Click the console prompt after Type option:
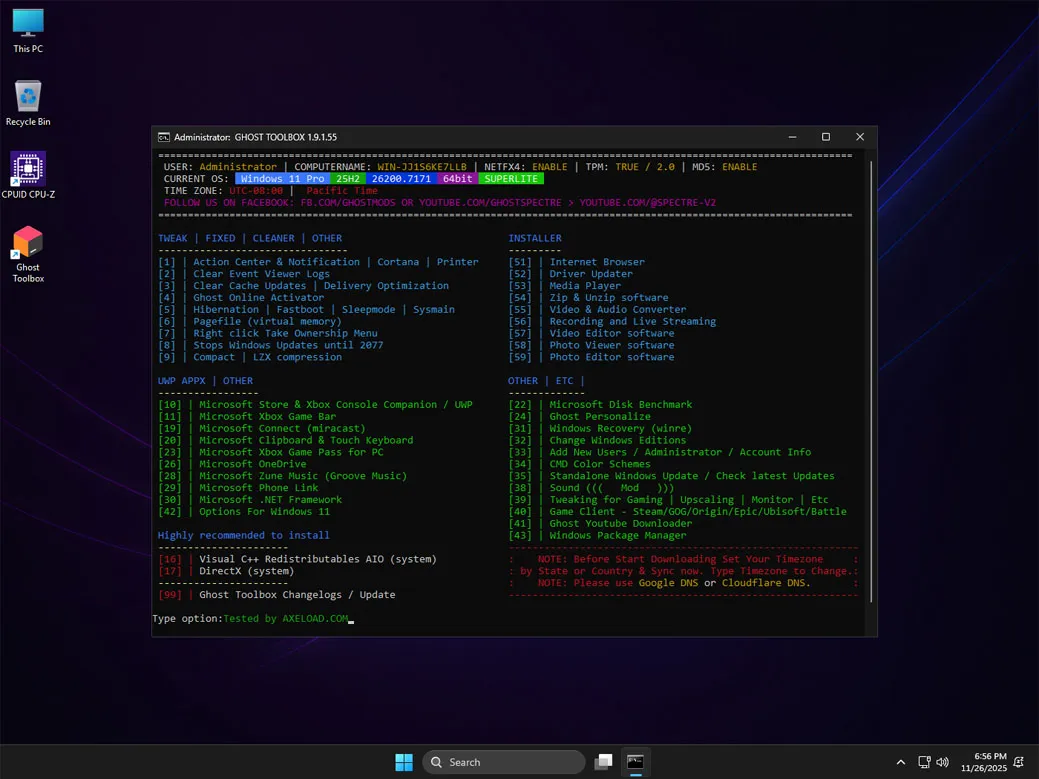Screen dimensions: 1039x779 click(x=350, y=619)
